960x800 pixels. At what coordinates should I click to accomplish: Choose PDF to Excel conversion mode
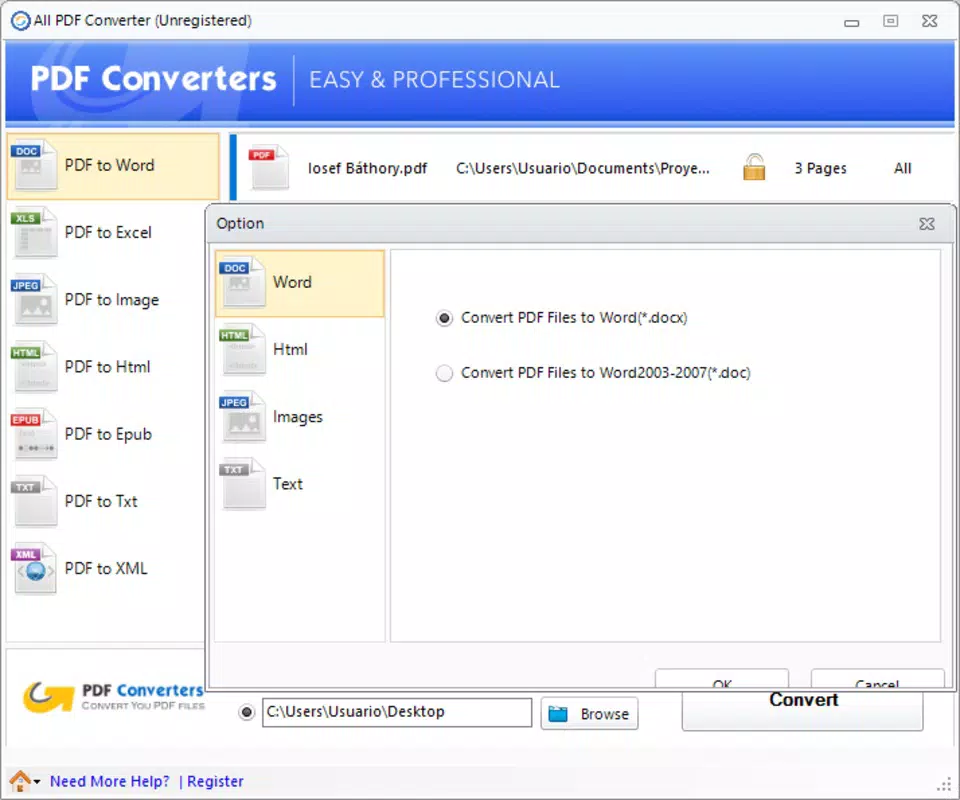click(105, 233)
